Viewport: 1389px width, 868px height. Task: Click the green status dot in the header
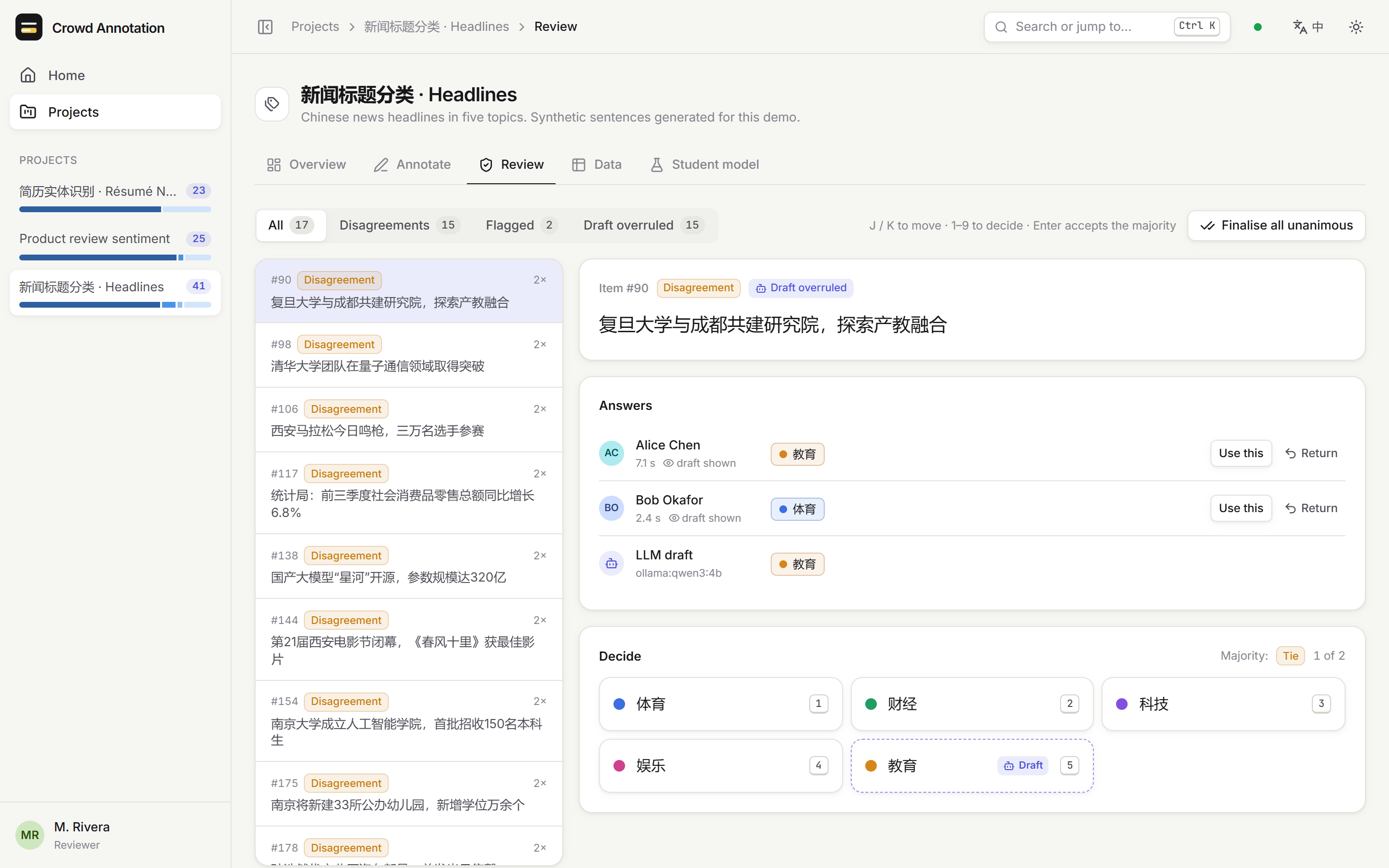pos(1257,27)
